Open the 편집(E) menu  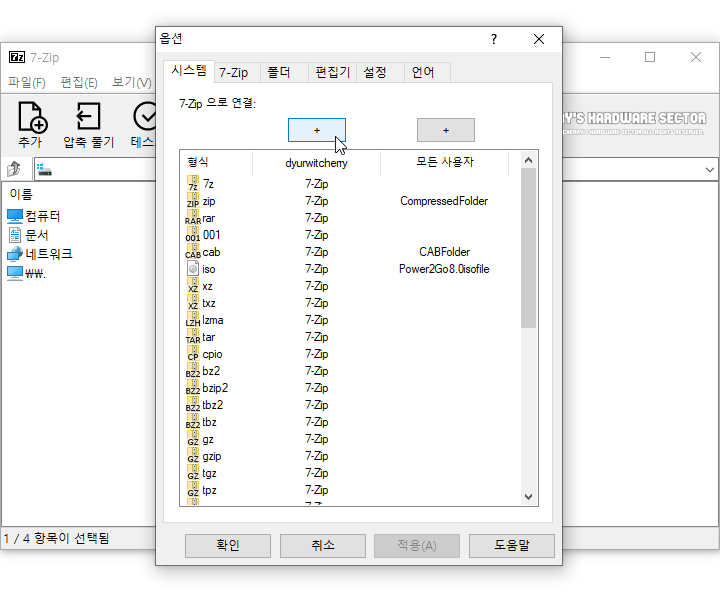[79, 83]
